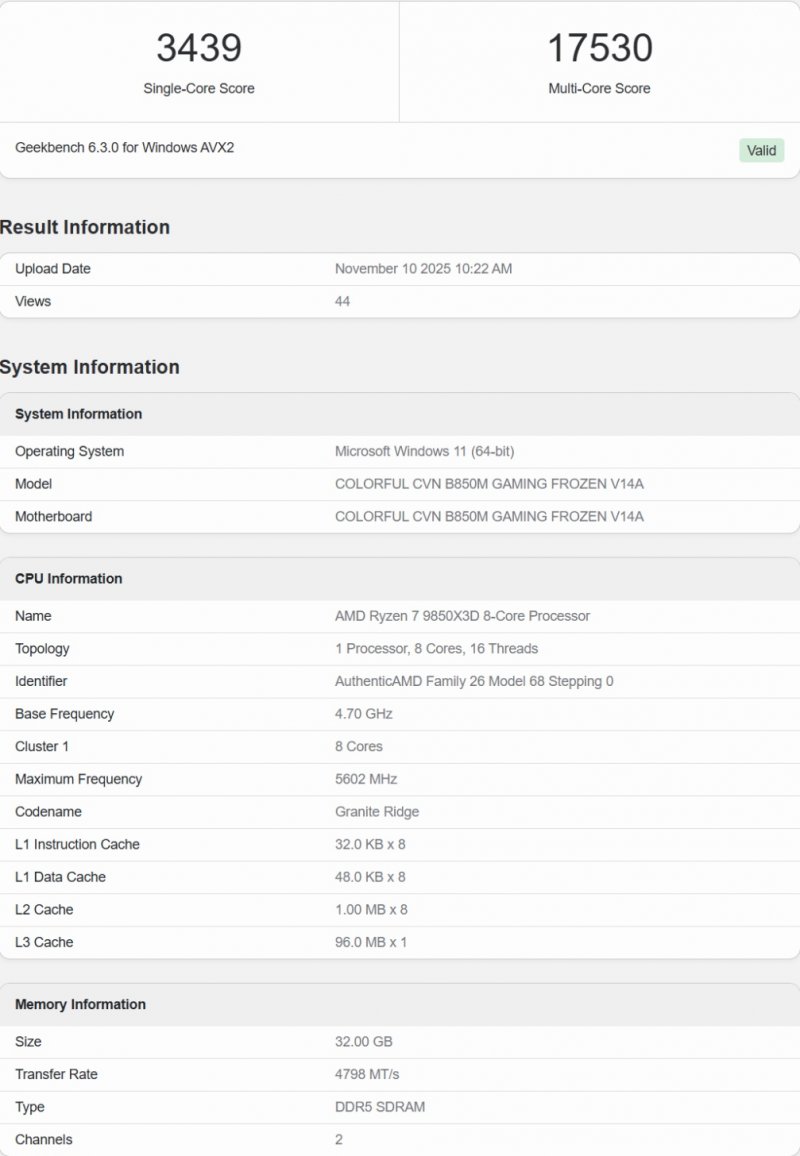This screenshot has width=800, height=1156.
Task: Click the Memory Information section header
Action: point(79,1004)
